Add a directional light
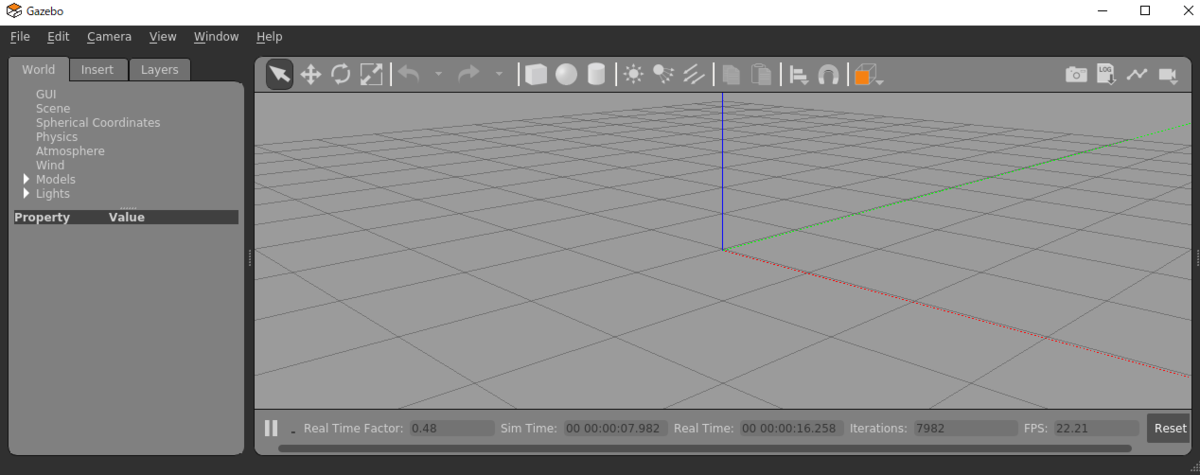This screenshot has width=1200, height=475. [x=693, y=74]
